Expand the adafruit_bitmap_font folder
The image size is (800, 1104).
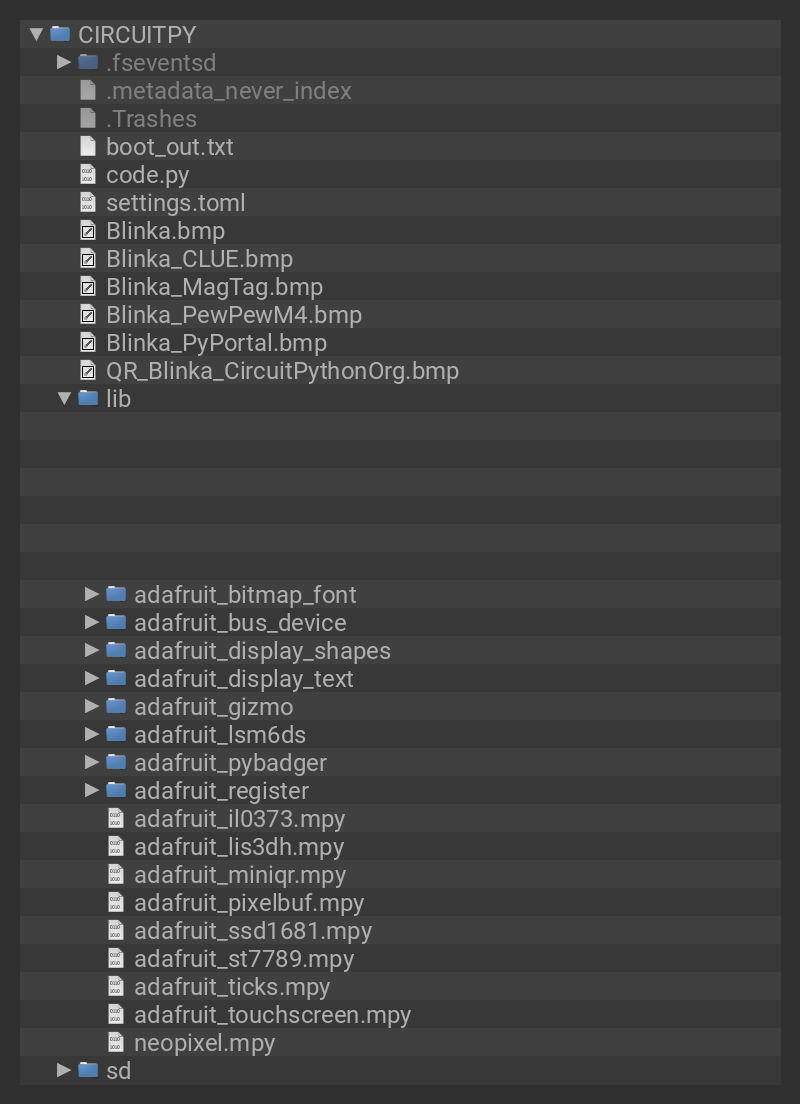coord(93,595)
